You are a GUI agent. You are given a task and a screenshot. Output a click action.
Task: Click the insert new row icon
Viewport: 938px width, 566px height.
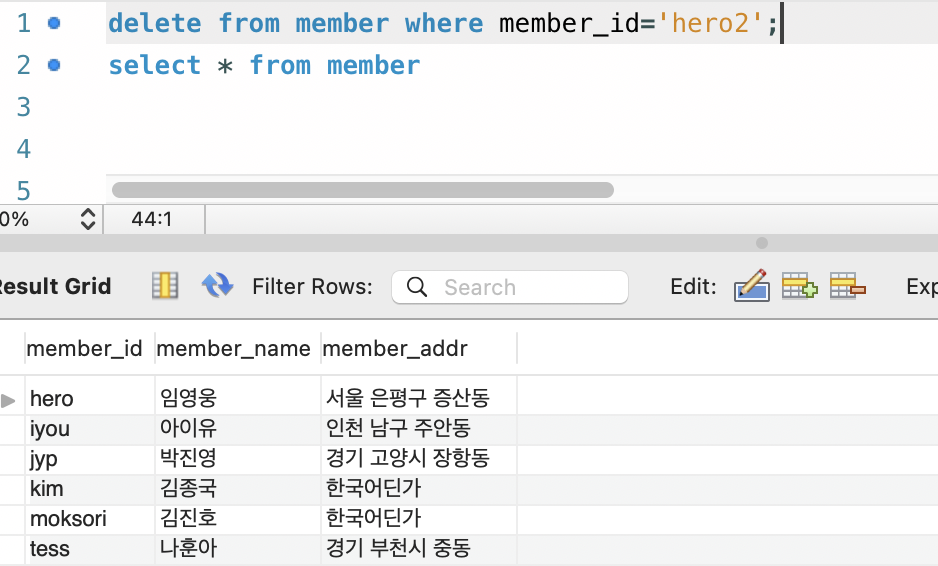pos(800,285)
